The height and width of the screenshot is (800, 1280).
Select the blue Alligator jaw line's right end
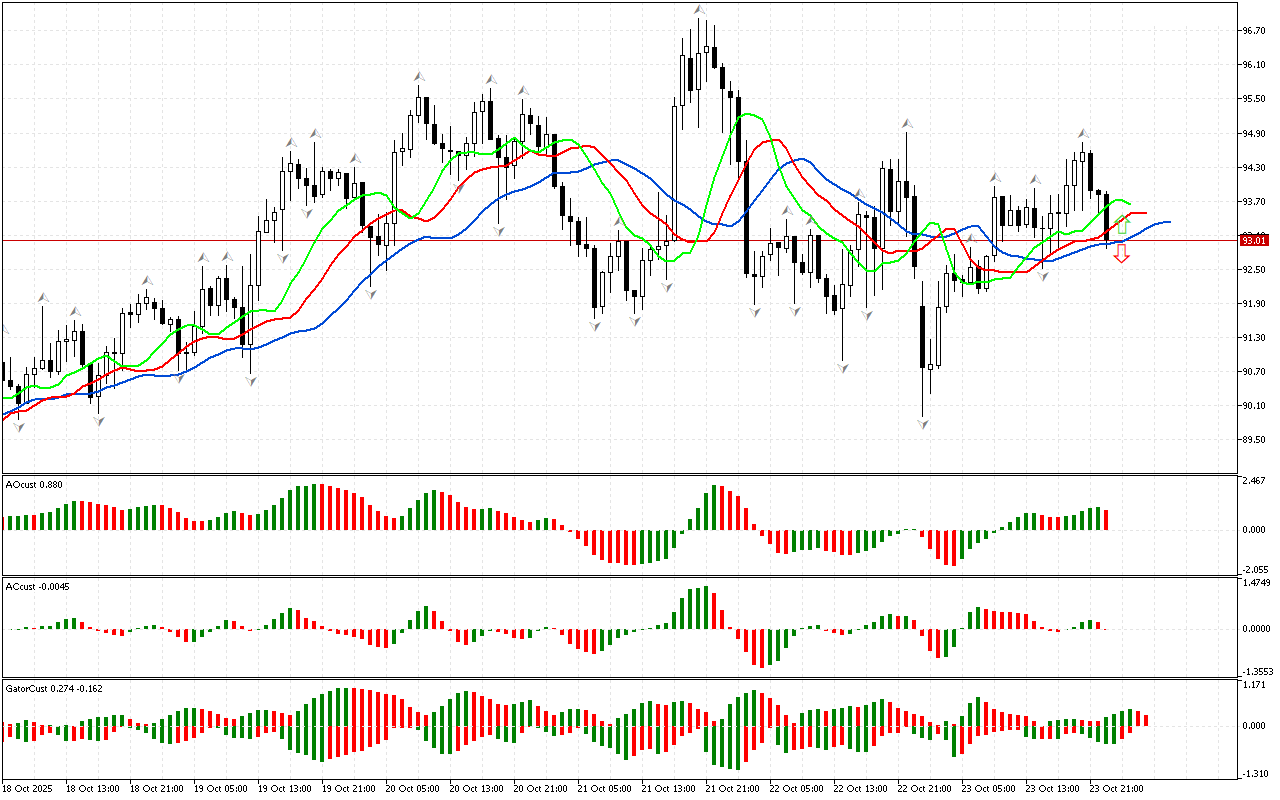pyautogui.click(x=1168, y=222)
